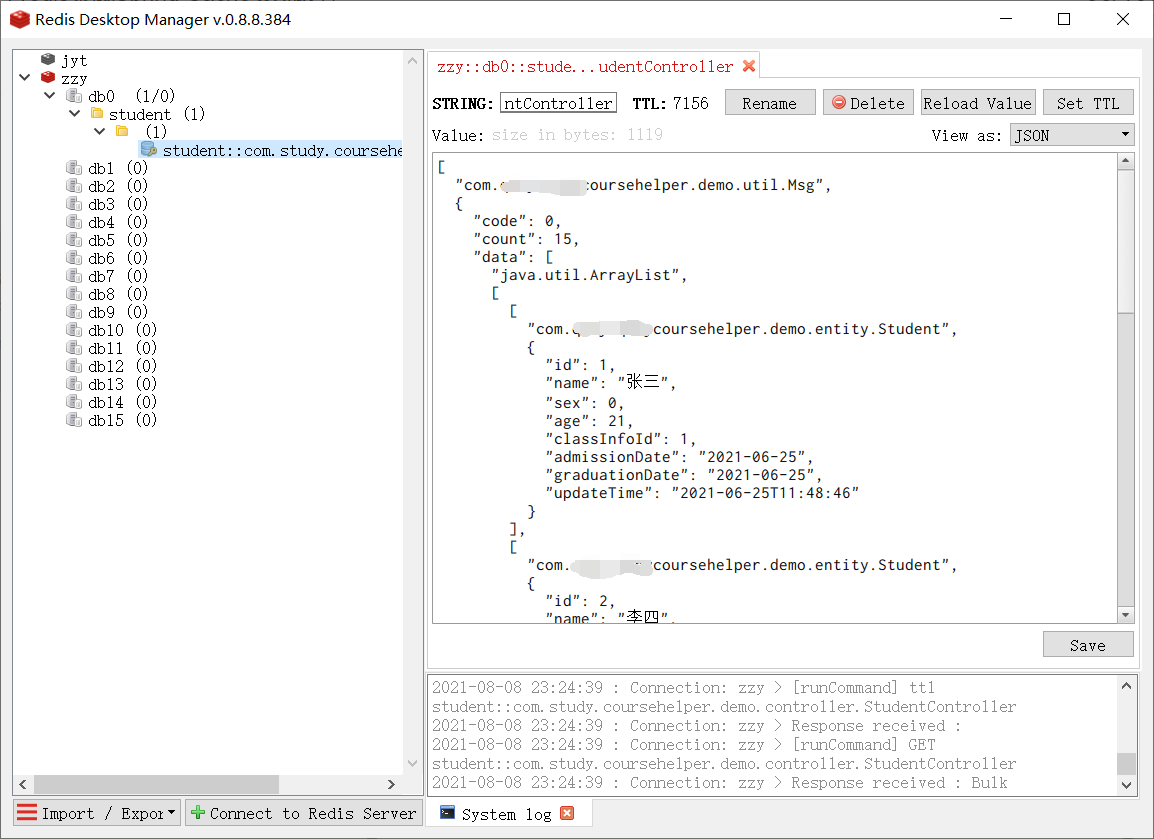Viewport: 1154px width, 839px height.
Task: Close the StudentController key tab
Action: click(749, 66)
